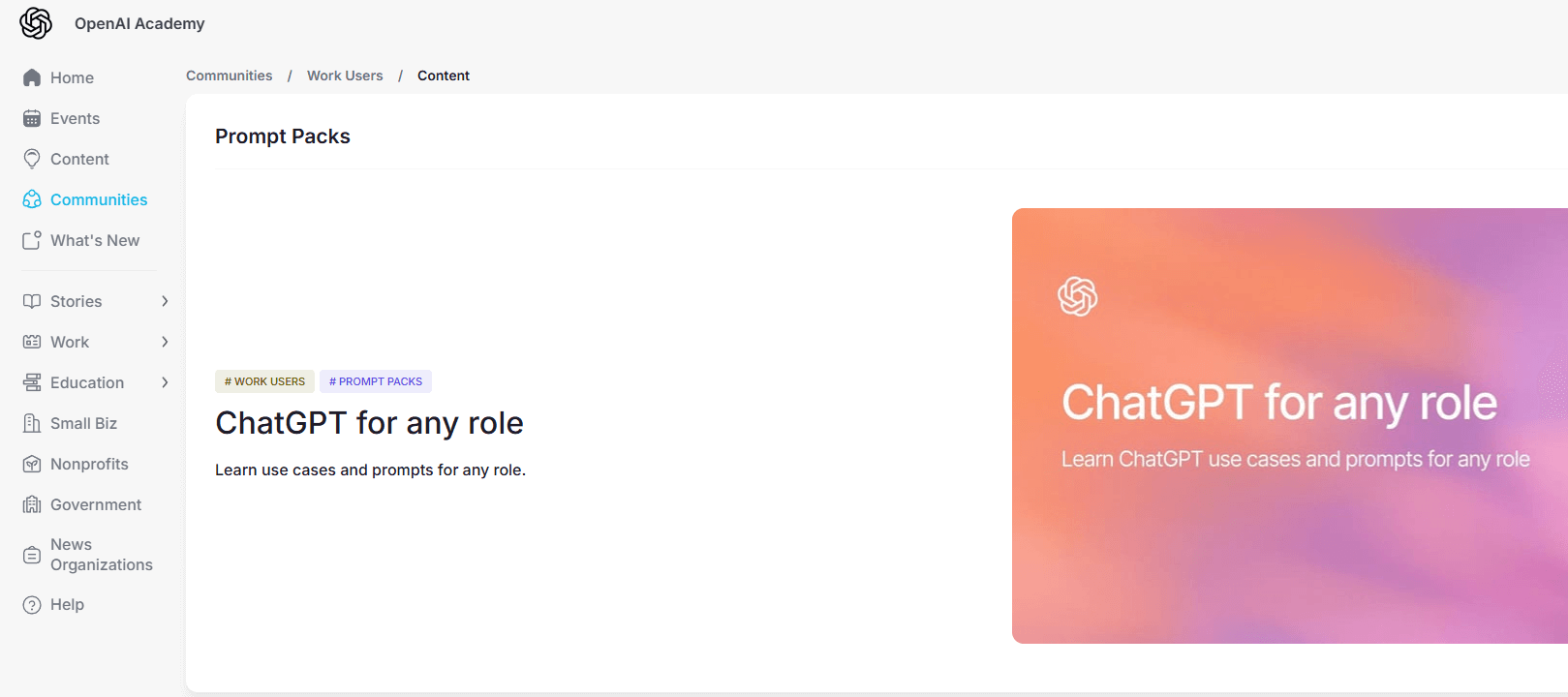The image size is (1568, 697).
Task: Click the Government building icon
Action: [32, 504]
